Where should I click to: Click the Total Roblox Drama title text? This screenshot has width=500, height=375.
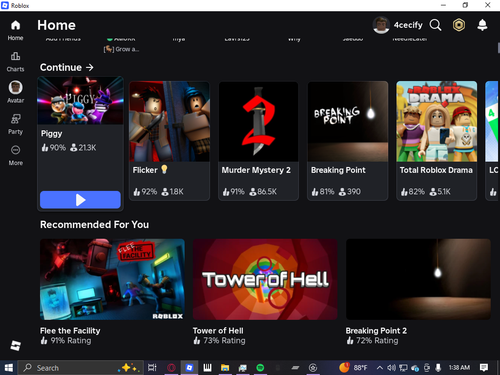[436, 170]
